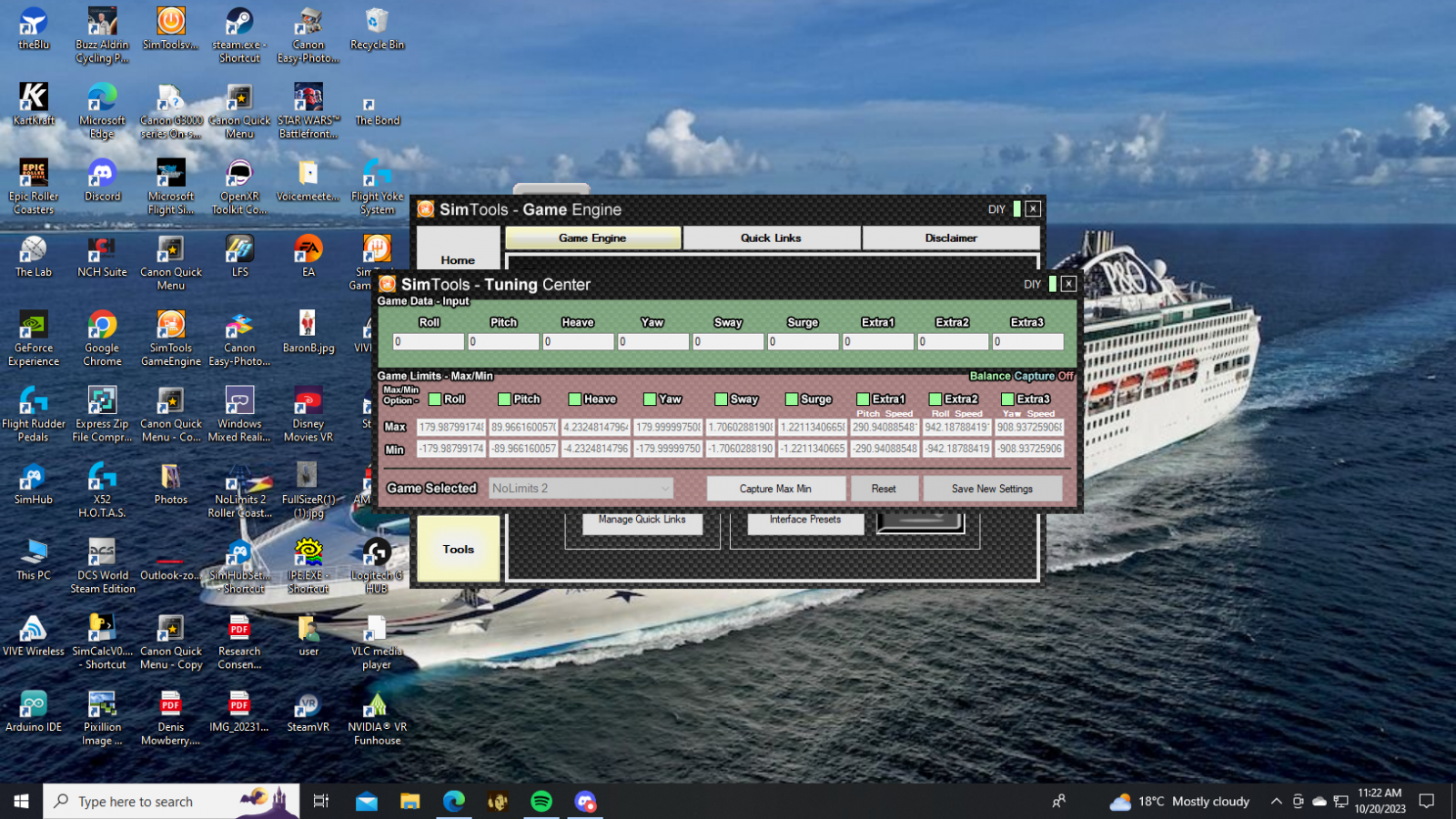
Task: Click the Pitch game data input field
Action: pos(503,342)
